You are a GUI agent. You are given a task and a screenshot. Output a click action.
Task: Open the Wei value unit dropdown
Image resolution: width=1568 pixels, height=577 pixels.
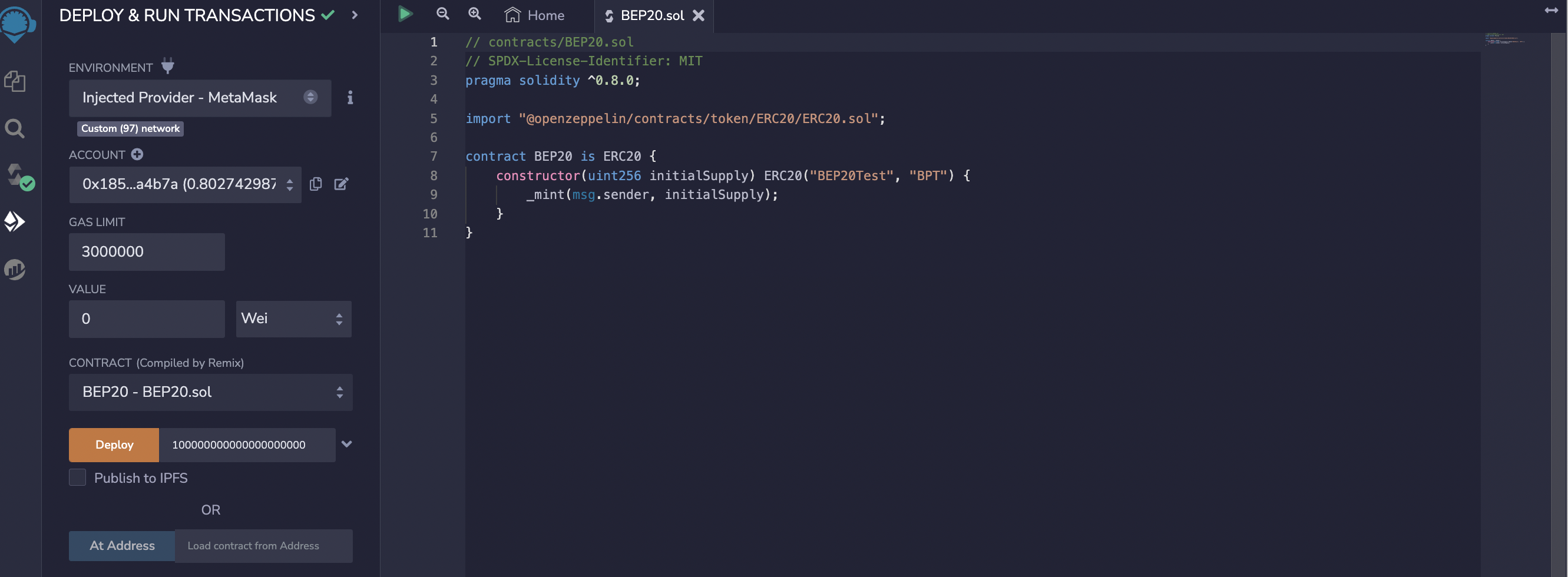(293, 319)
